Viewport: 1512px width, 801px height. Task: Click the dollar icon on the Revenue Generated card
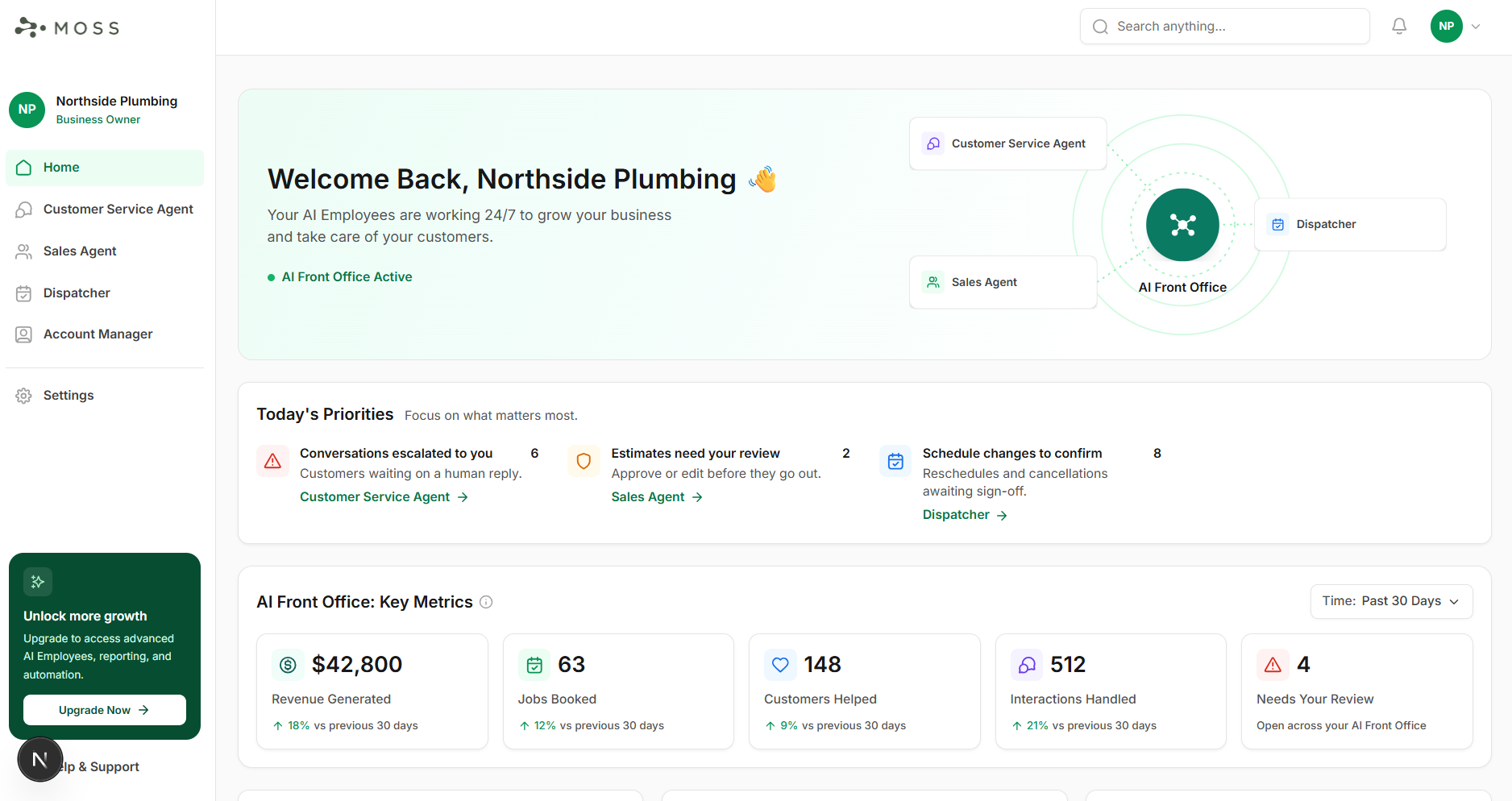click(288, 665)
